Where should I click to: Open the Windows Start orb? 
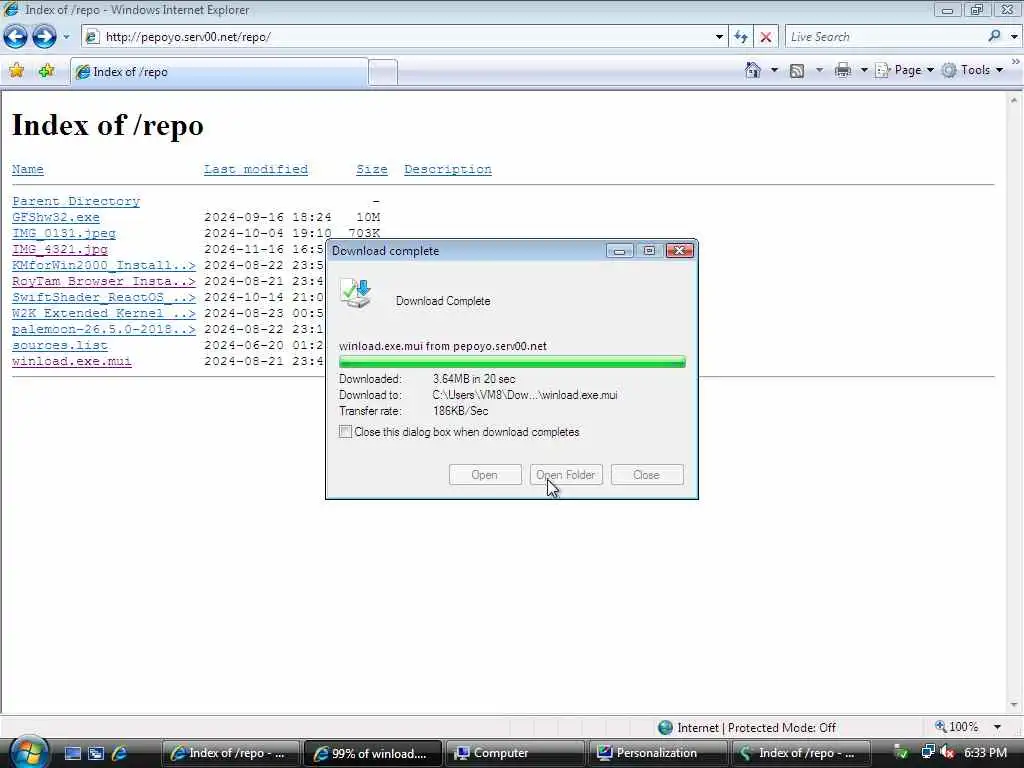tap(29, 752)
